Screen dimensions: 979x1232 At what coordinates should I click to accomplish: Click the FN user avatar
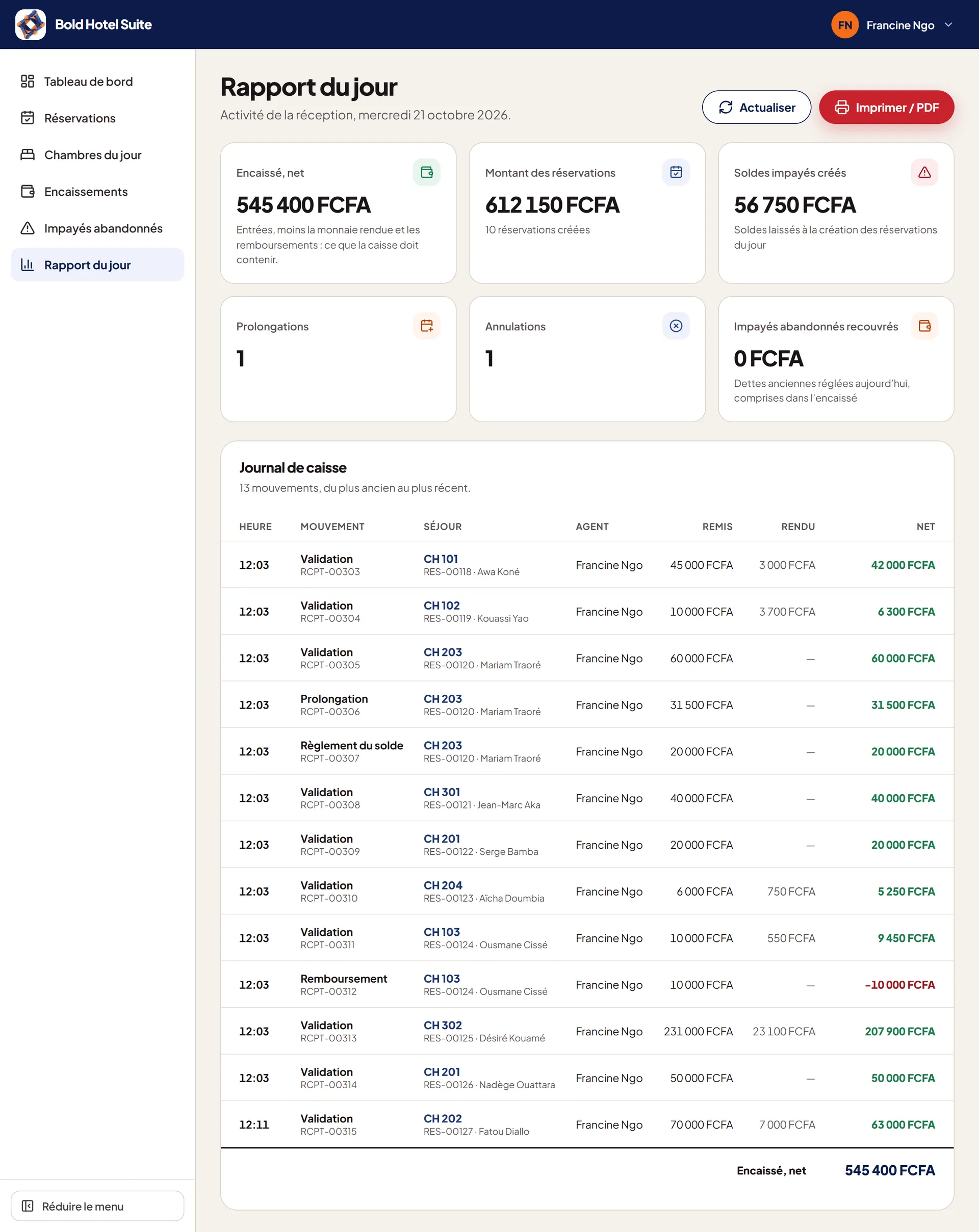point(844,24)
